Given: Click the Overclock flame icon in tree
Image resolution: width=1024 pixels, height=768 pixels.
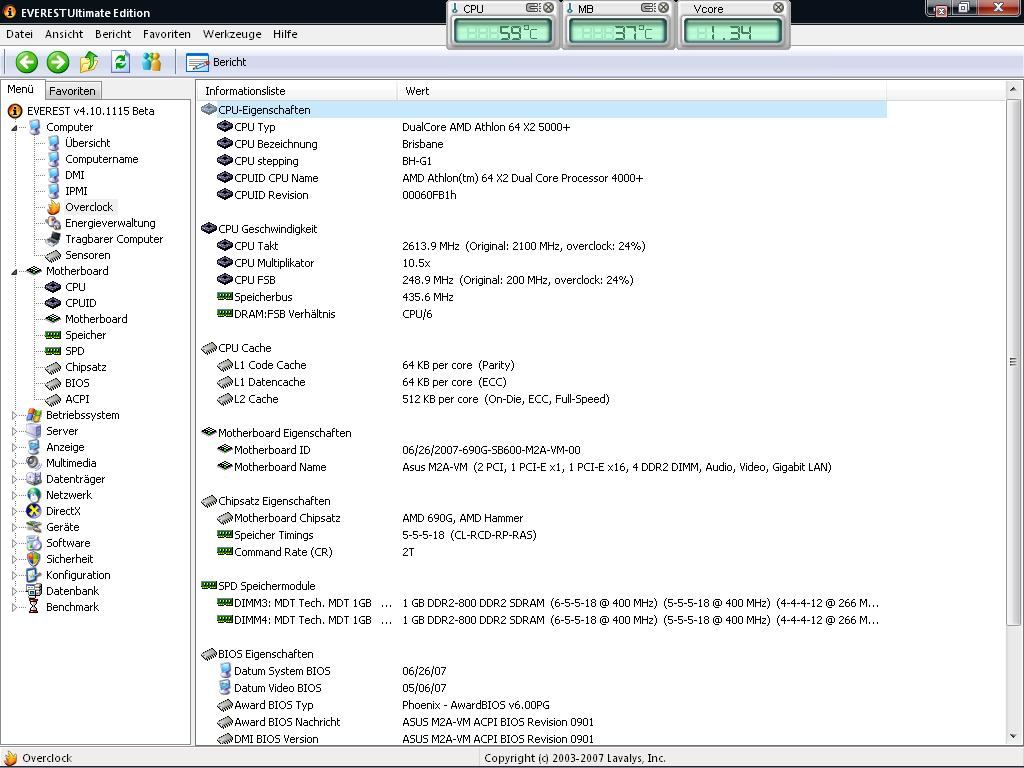Looking at the screenshot, I should click(54, 207).
